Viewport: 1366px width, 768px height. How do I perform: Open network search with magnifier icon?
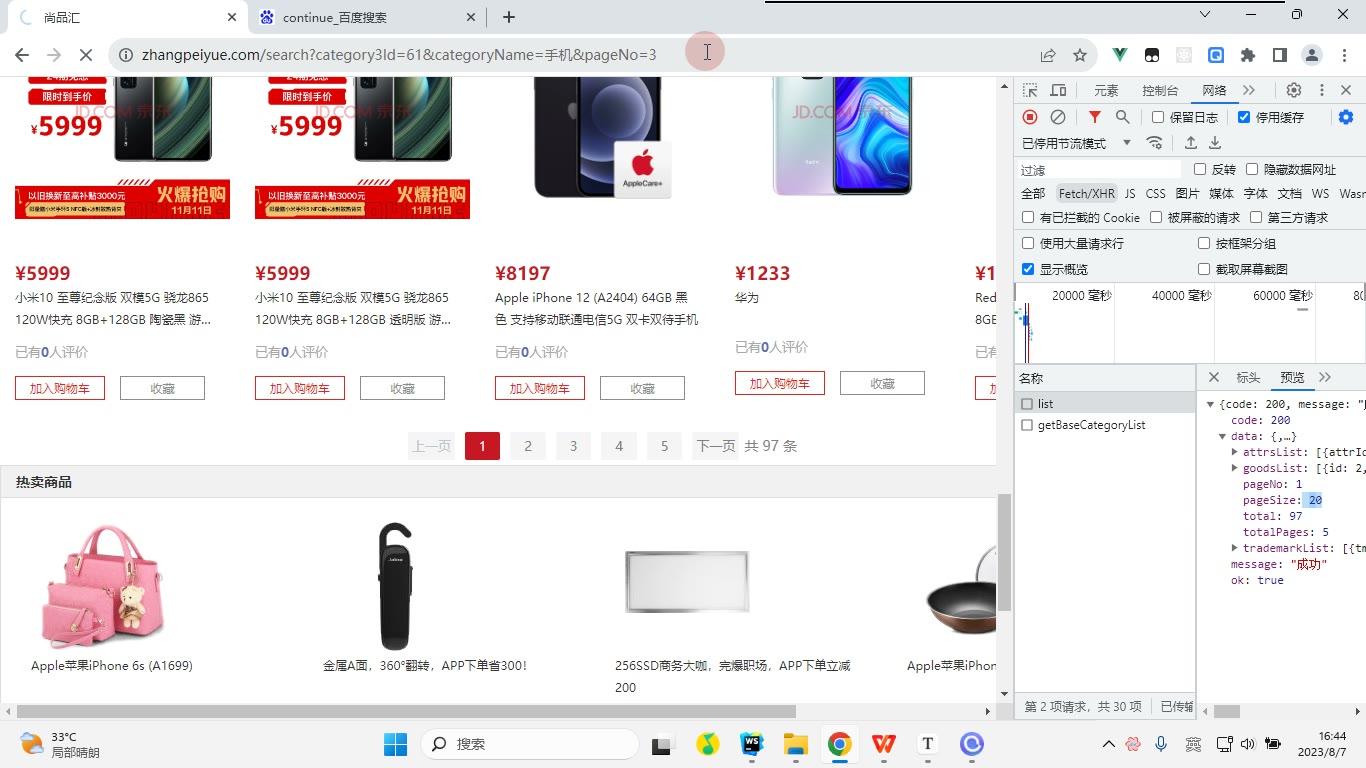pyautogui.click(x=1123, y=117)
